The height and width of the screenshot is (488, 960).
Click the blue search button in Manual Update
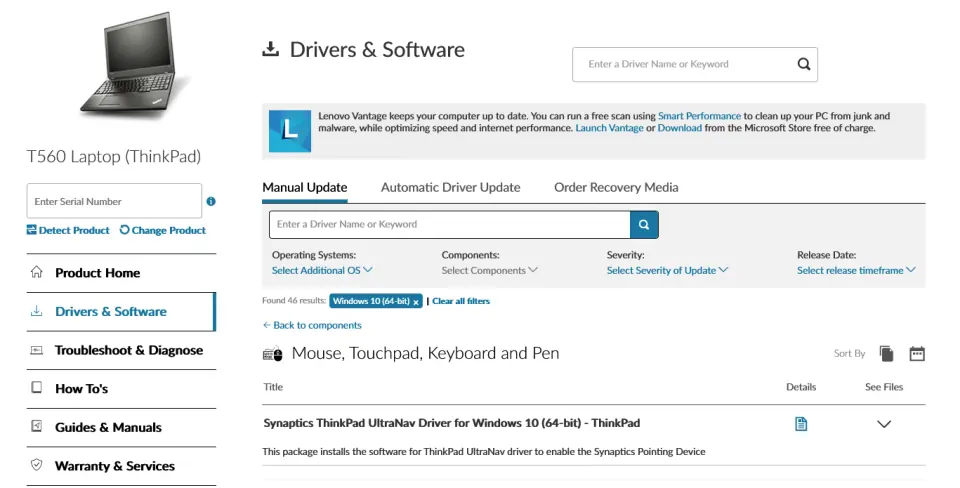pyautogui.click(x=644, y=225)
